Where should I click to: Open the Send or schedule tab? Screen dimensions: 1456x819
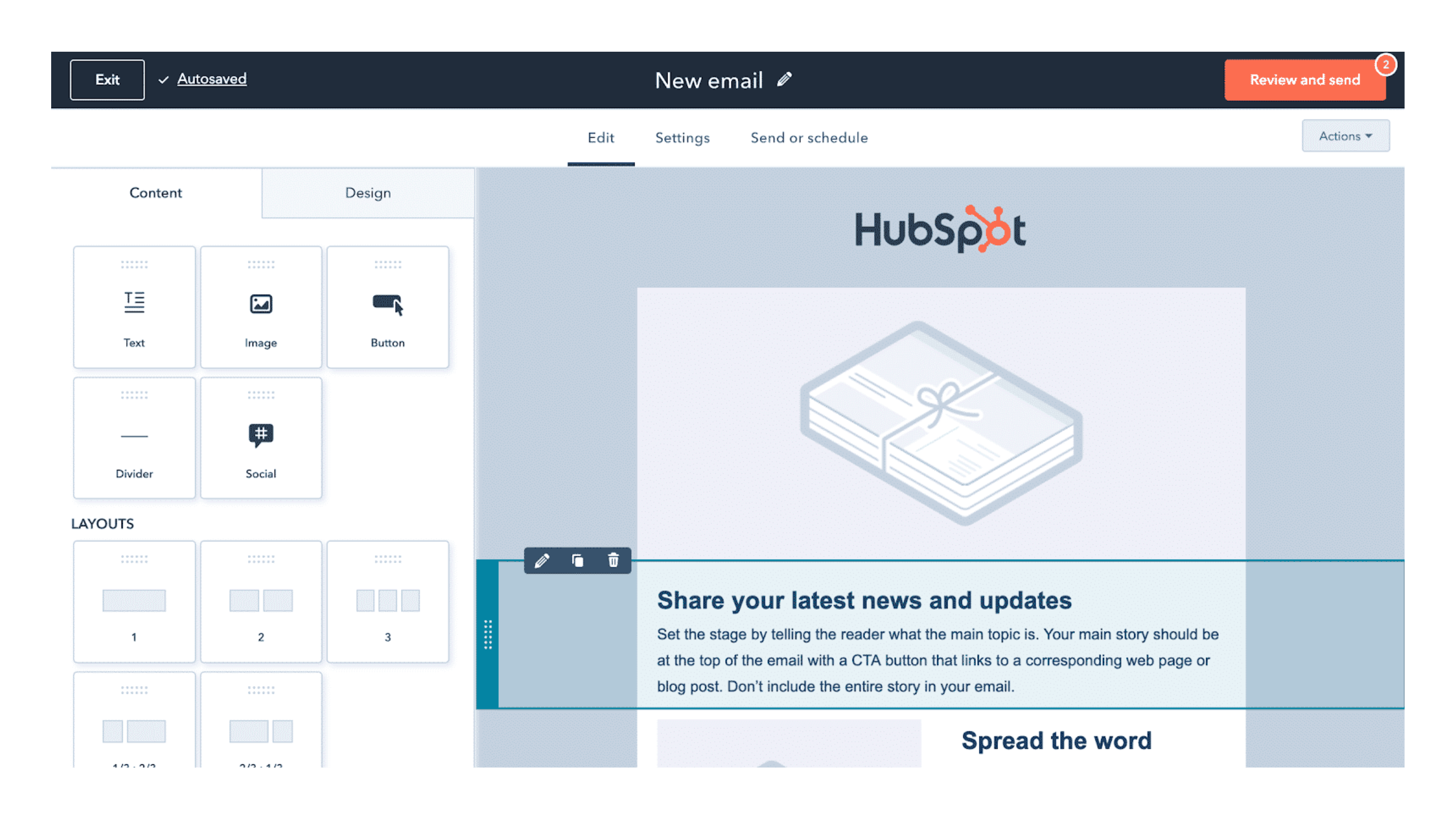[809, 138]
